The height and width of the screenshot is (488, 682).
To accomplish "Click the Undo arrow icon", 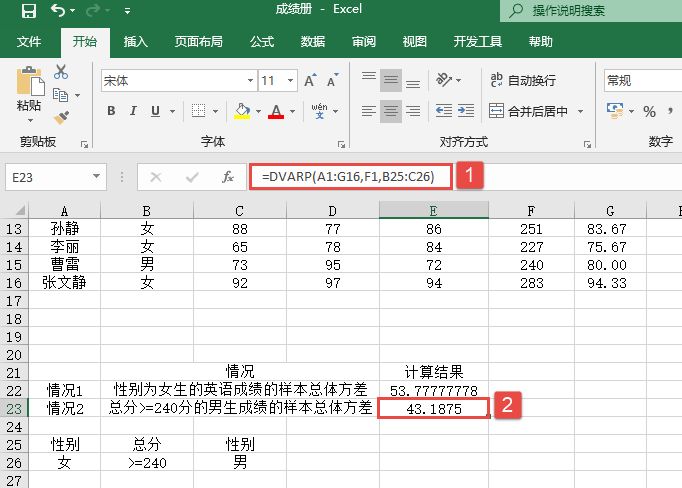I will [x=58, y=11].
